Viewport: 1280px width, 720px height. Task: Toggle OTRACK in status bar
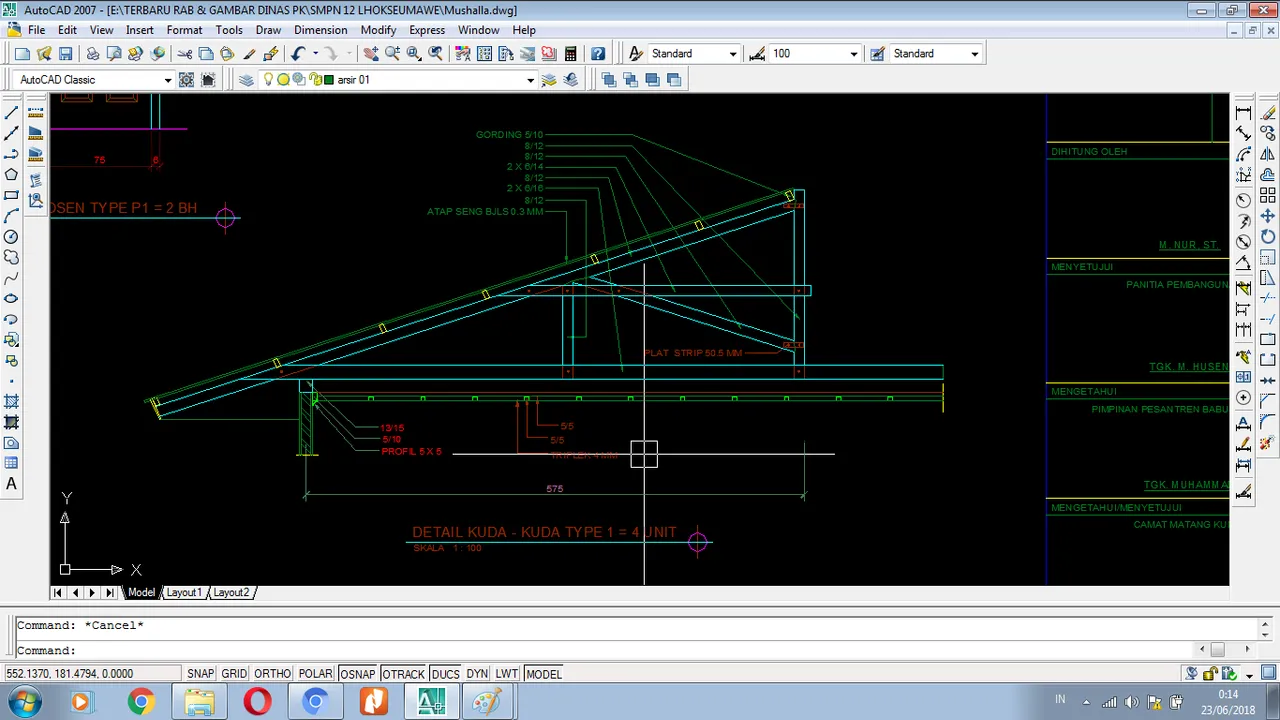[x=403, y=674]
